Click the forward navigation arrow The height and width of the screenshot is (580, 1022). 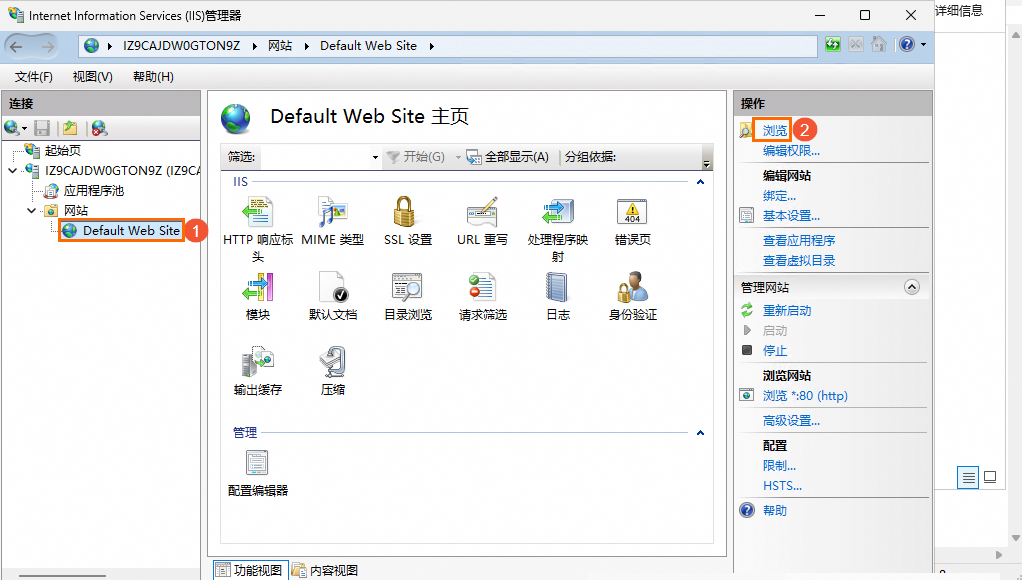pos(48,46)
